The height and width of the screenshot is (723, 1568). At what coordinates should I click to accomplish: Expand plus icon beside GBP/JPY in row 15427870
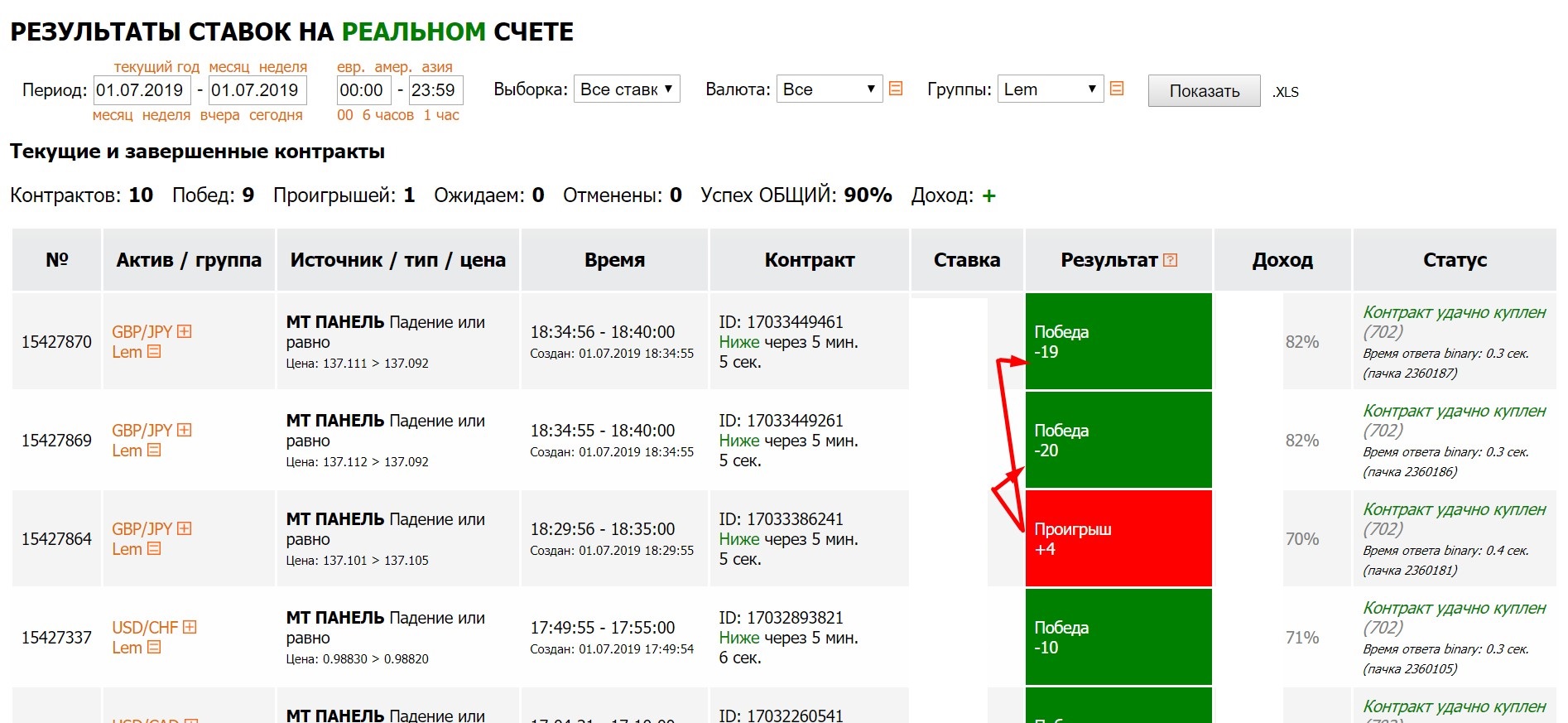click(185, 331)
